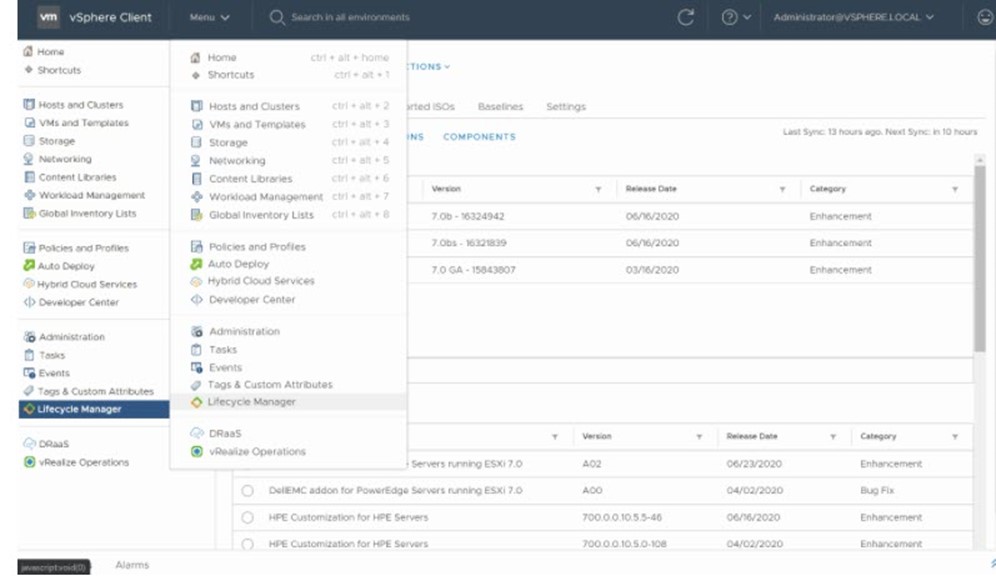This screenshot has height=576, width=996.
Task: Expand the Administrator@VSPHERE.LOCAL user menu
Action: coord(854,17)
